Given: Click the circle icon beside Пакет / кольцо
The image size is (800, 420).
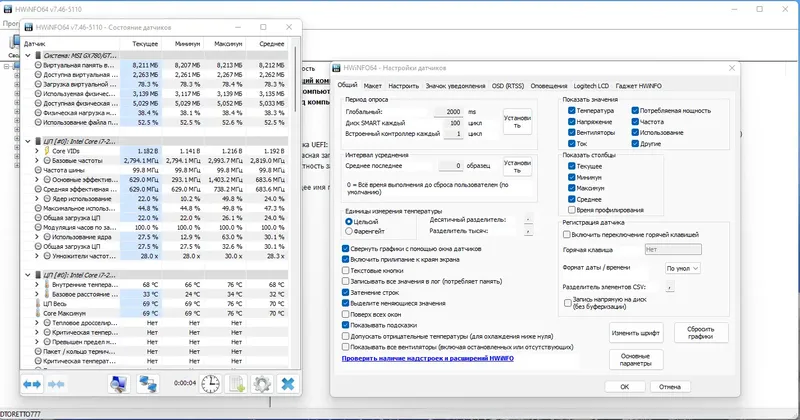Looking at the screenshot, I should 38,352.
